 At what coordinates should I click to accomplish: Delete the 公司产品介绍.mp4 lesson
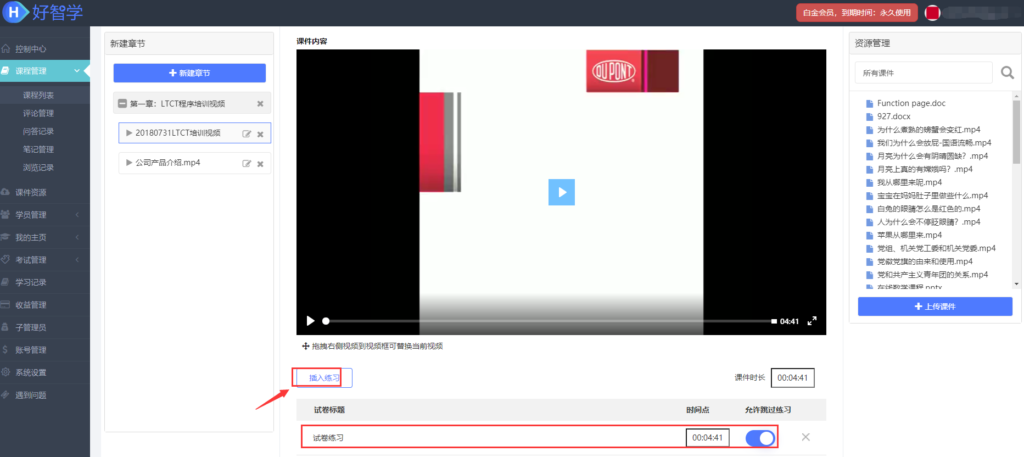pyautogui.click(x=260, y=163)
